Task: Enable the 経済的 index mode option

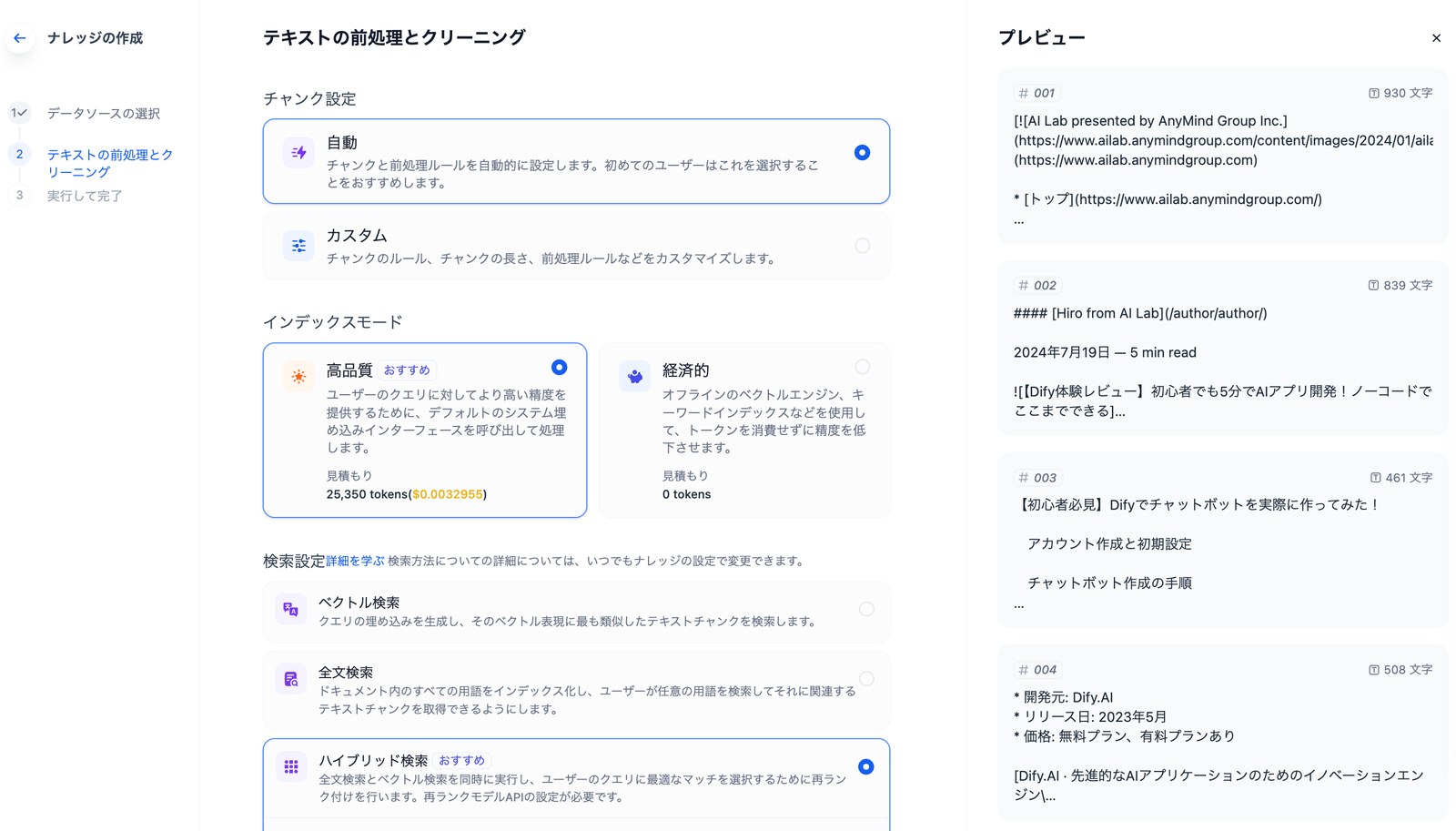Action: (x=862, y=367)
